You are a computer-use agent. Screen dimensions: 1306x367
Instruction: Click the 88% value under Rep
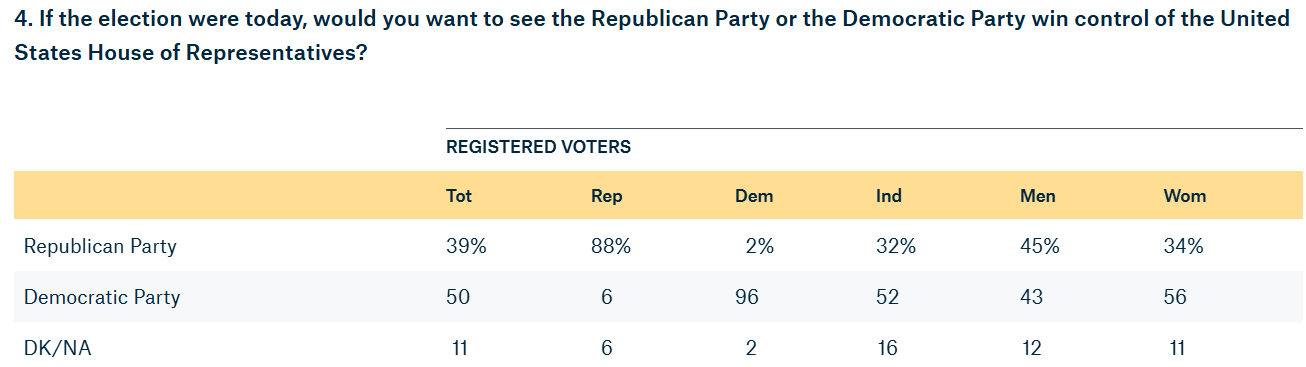click(x=611, y=246)
